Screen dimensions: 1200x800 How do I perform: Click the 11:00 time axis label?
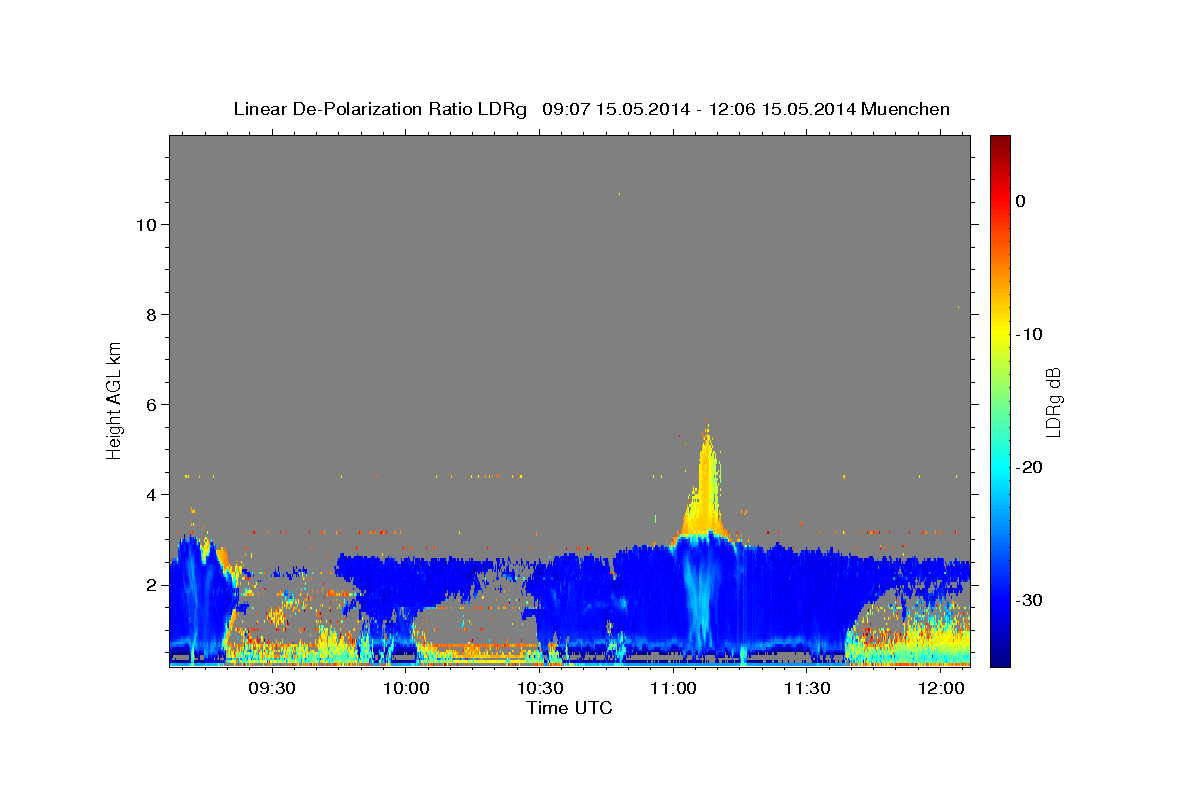click(674, 688)
